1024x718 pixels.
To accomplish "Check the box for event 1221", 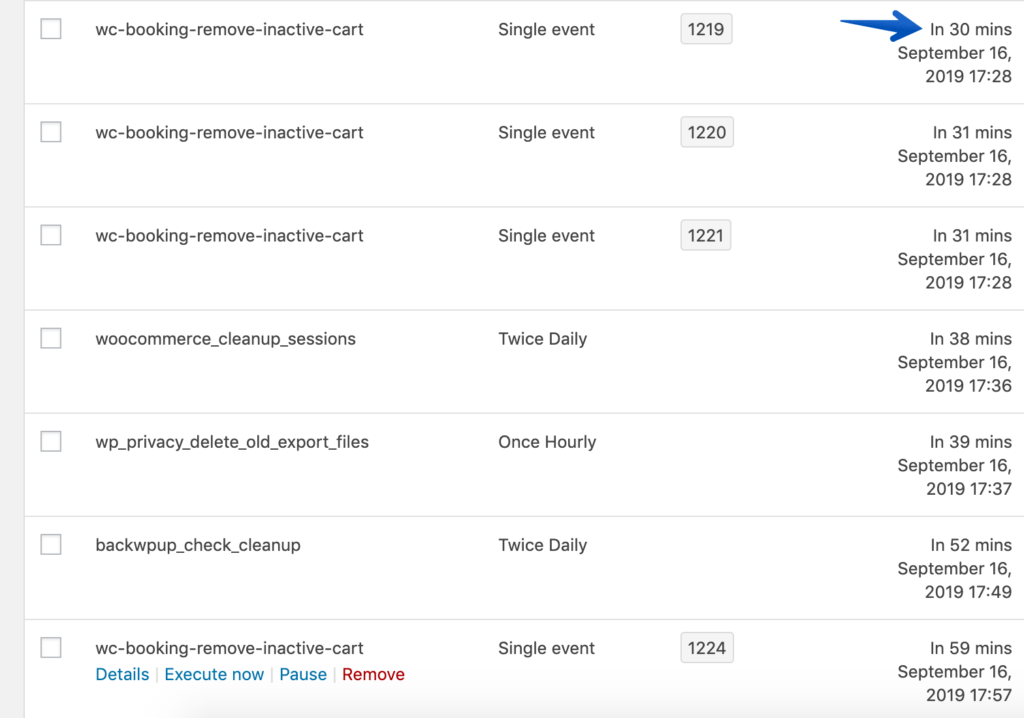I will (x=51, y=235).
